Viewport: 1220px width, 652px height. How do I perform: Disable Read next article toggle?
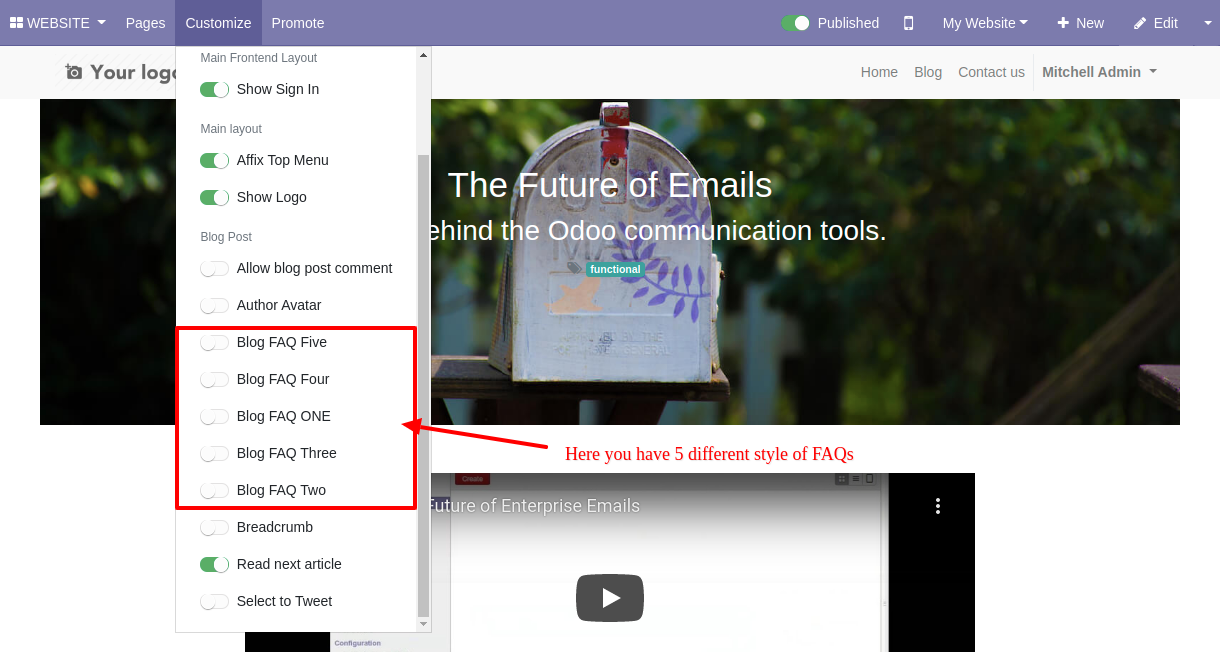click(215, 564)
